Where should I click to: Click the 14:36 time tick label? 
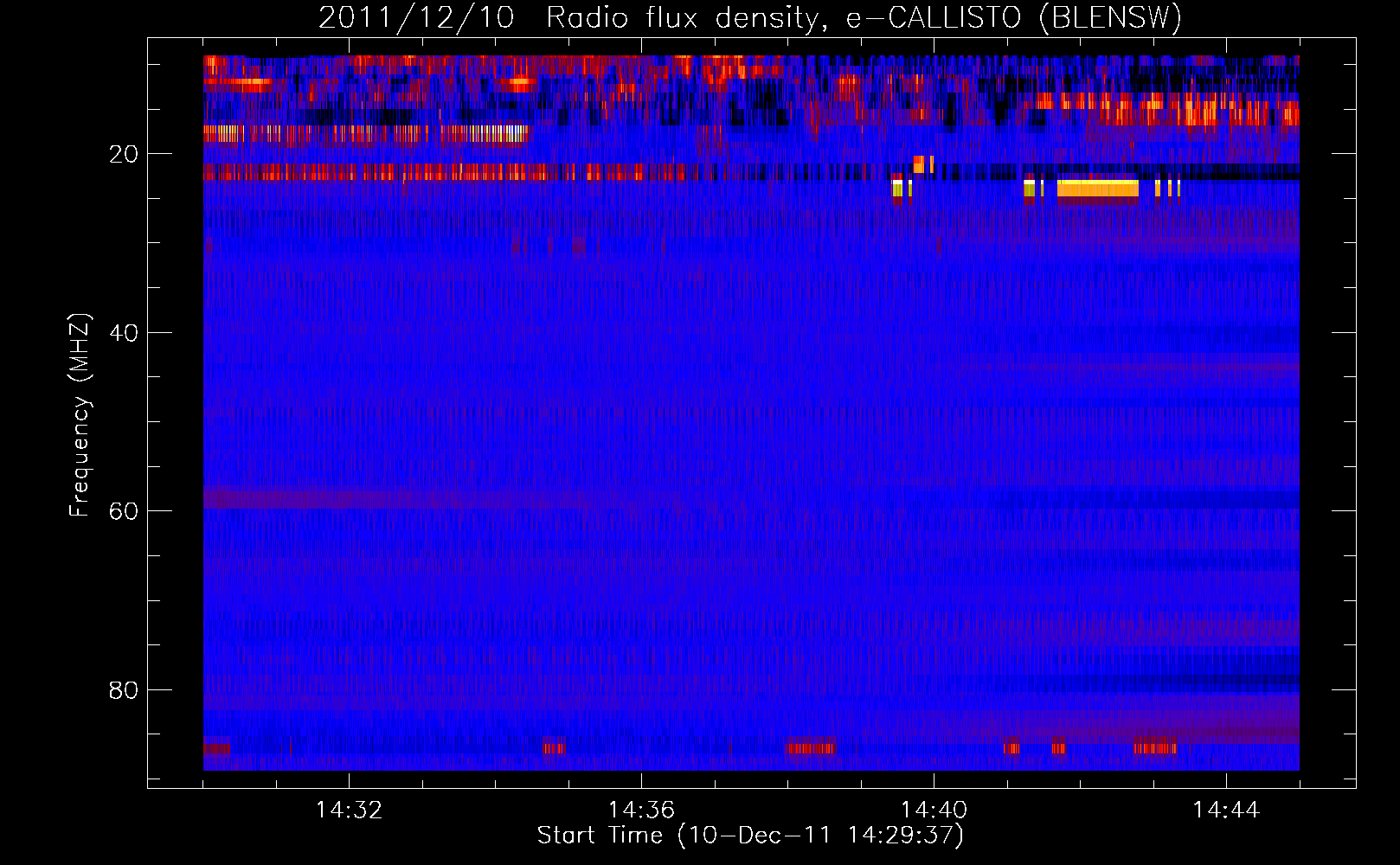click(x=641, y=811)
